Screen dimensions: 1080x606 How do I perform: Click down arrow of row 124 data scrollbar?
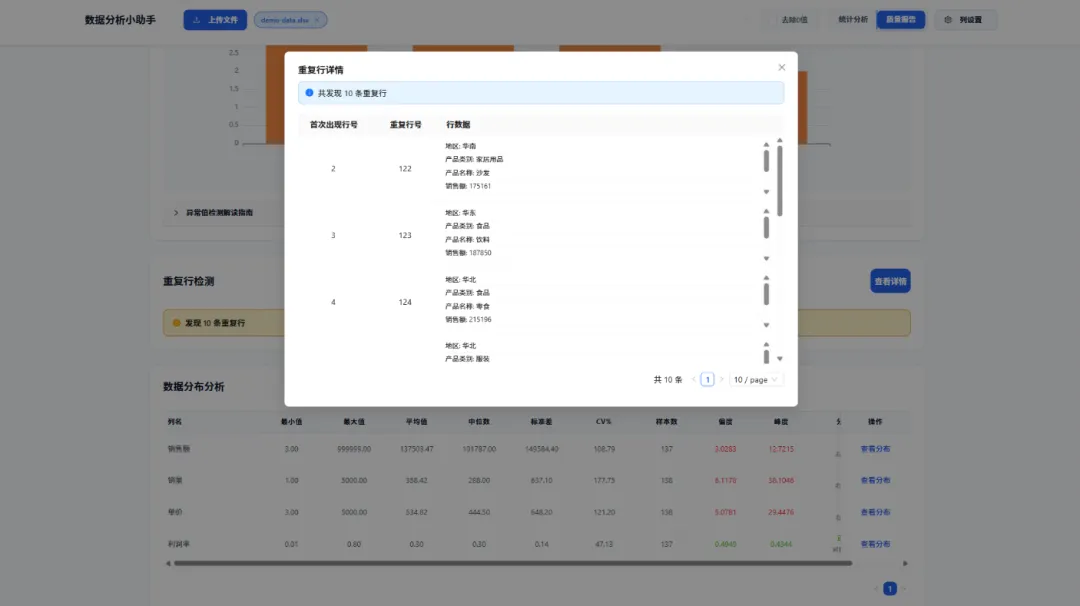[766, 325]
